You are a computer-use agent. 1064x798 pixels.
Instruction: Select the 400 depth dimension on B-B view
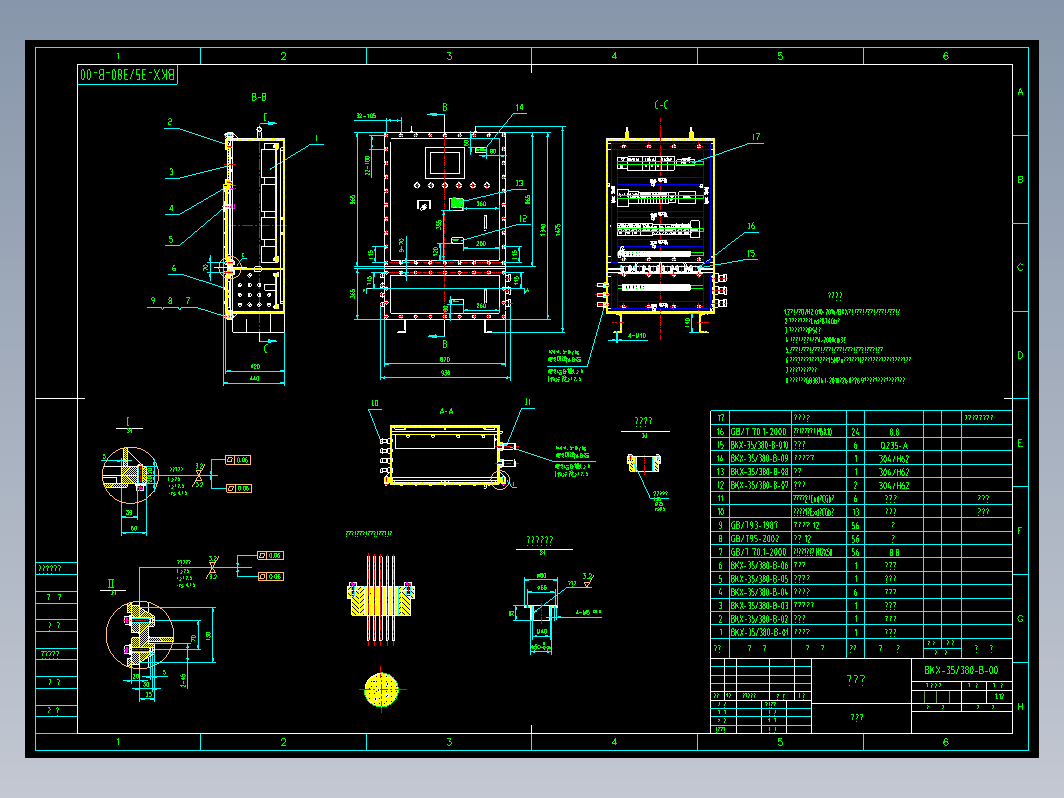pos(255,366)
